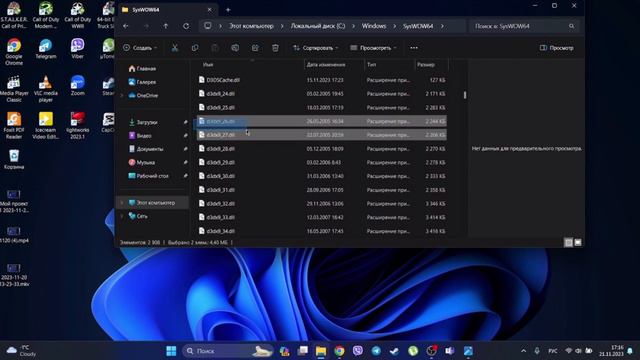Viewport: 640px width, 360px height.
Task: Open the Сортировать dropdown
Action: tap(316, 48)
